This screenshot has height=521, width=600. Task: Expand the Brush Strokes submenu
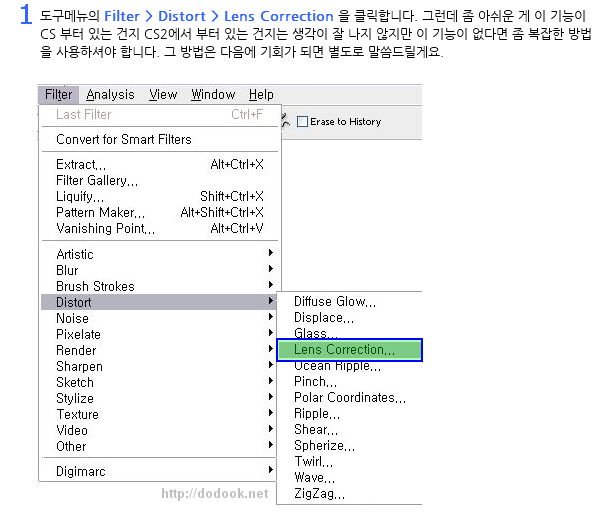(159, 287)
